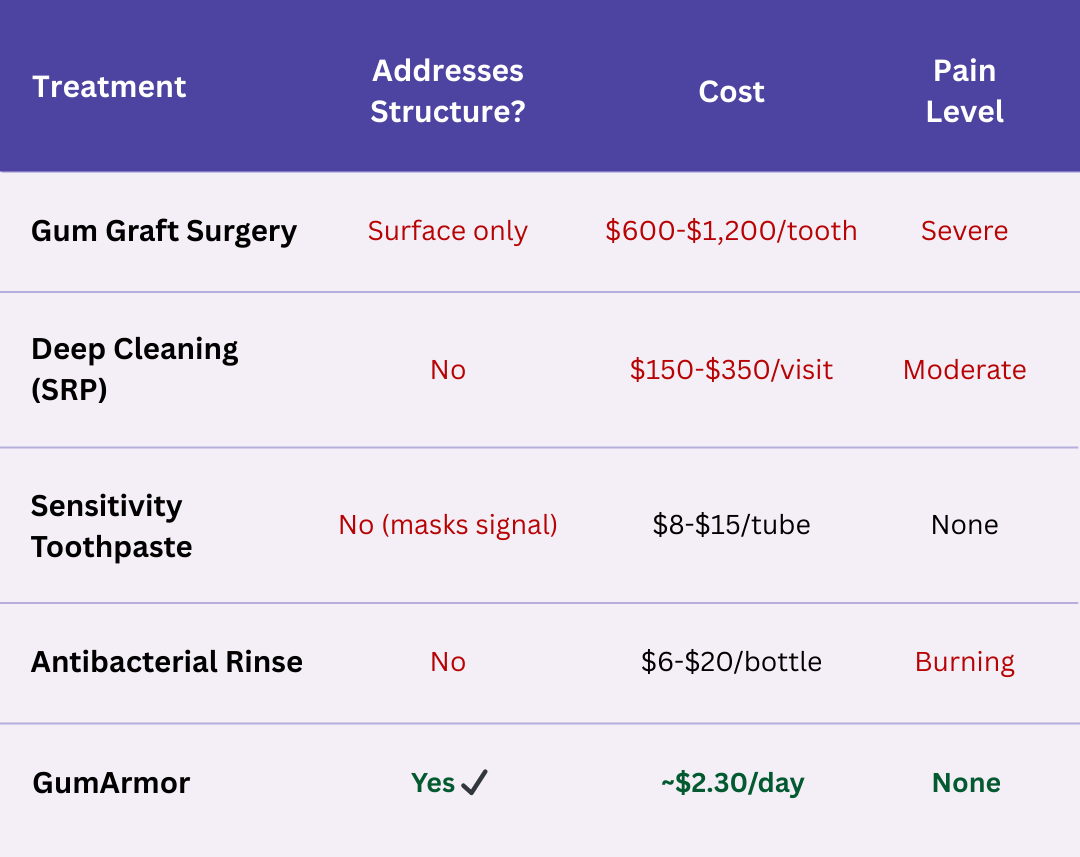Click the Cost column header
Viewport: 1080px width, 857px height.
pyautogui.click(x=731, y=92)
